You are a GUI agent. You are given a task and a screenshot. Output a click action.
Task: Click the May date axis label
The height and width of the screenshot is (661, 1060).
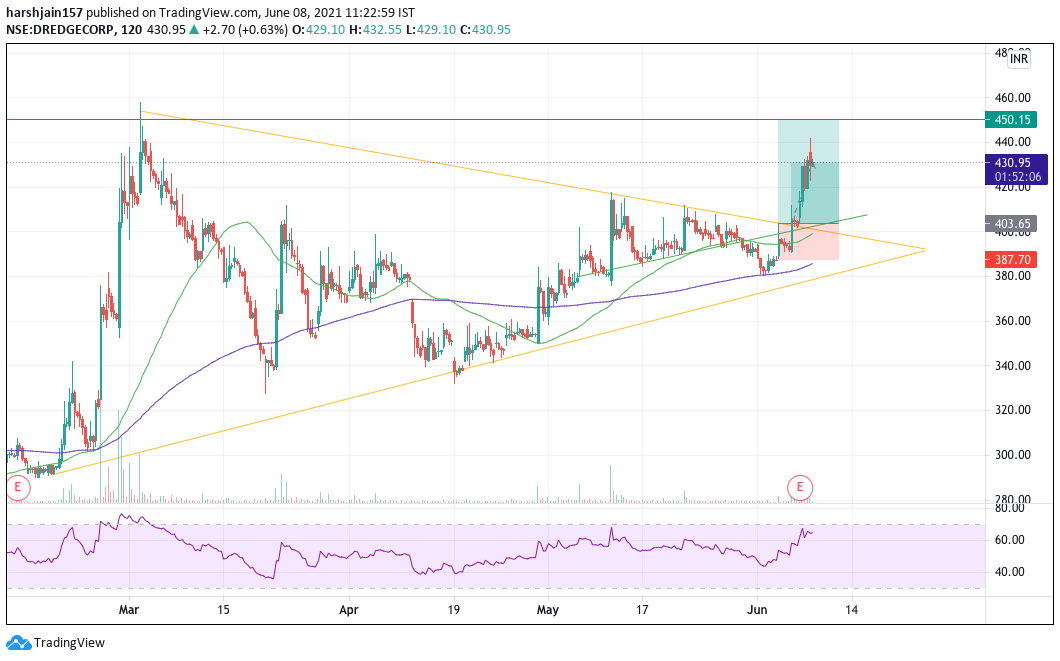[548, 610]
